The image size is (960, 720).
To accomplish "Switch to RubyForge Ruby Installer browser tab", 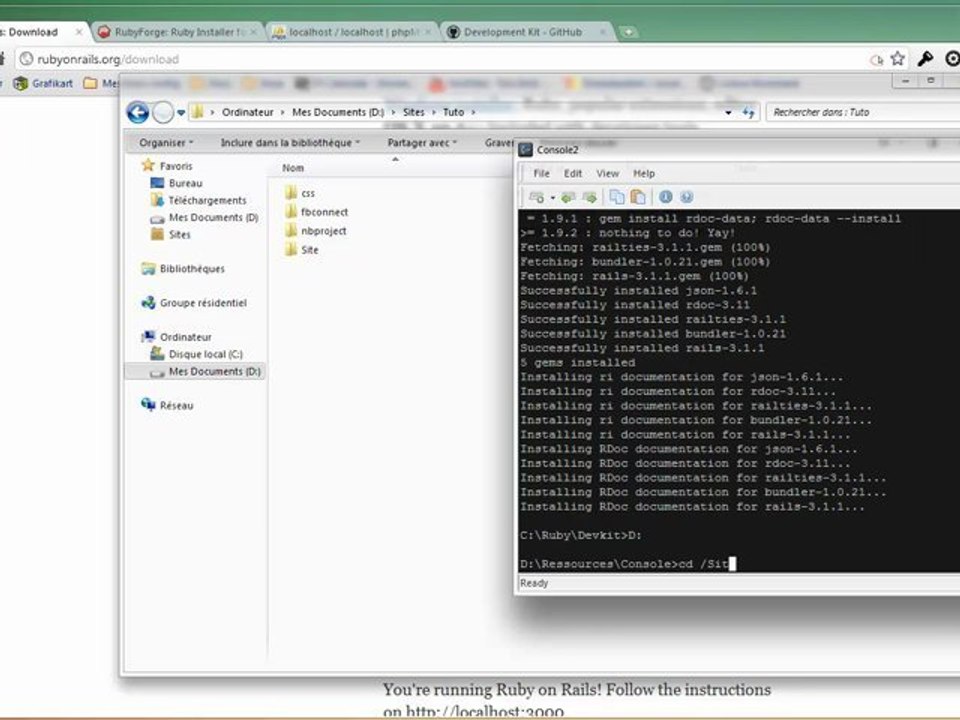I will pyautogui.click(x=178, y=32).
